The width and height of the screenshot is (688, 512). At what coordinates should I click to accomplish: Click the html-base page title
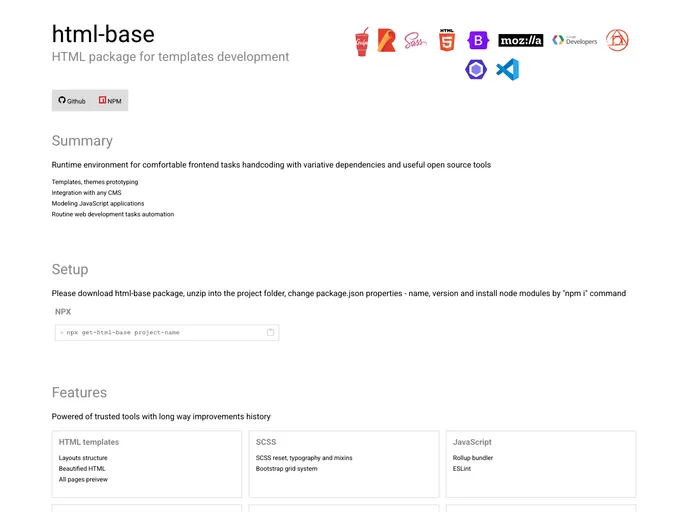[103, 33]
